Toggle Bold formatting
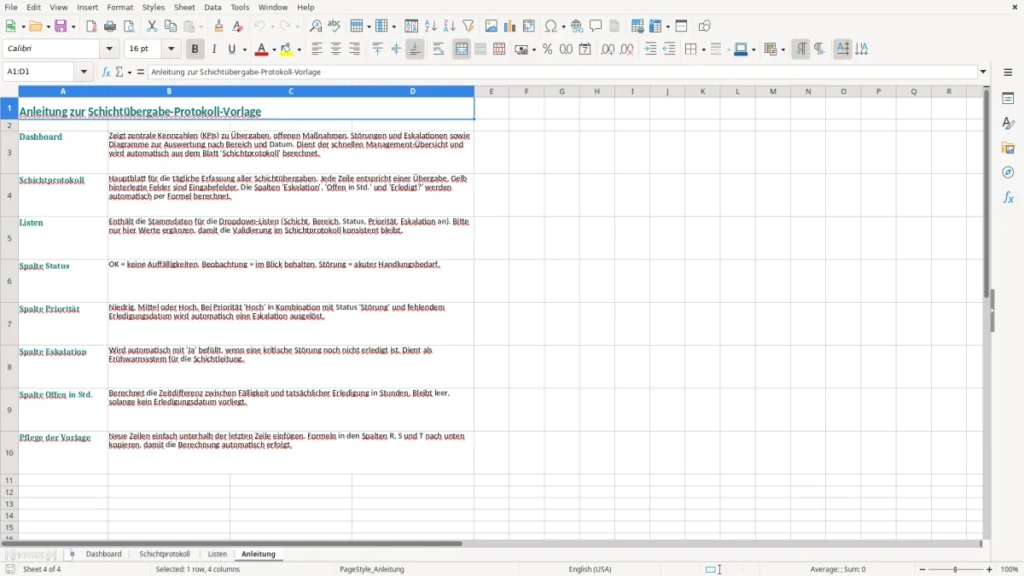Image resolution: width=1024 pixels, height=576 pixels. pyautogui.click(x=195, y=49)
